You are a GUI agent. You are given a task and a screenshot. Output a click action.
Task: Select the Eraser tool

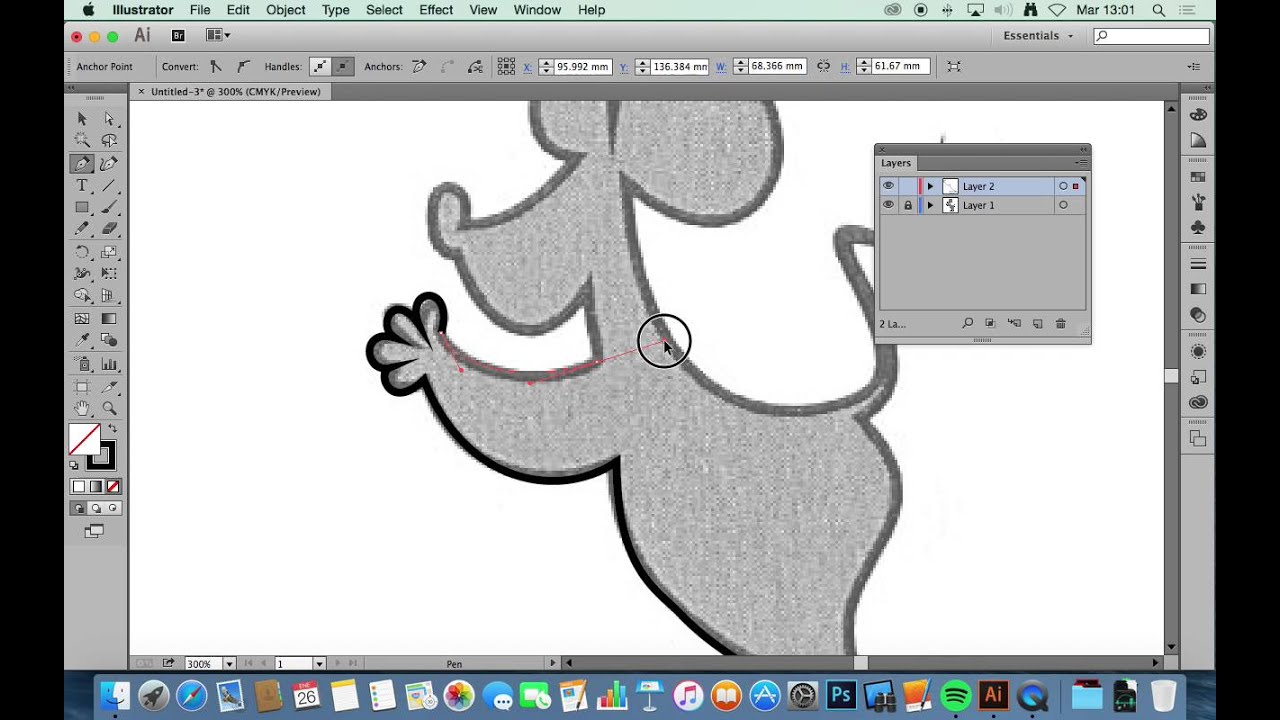point(109,230)
